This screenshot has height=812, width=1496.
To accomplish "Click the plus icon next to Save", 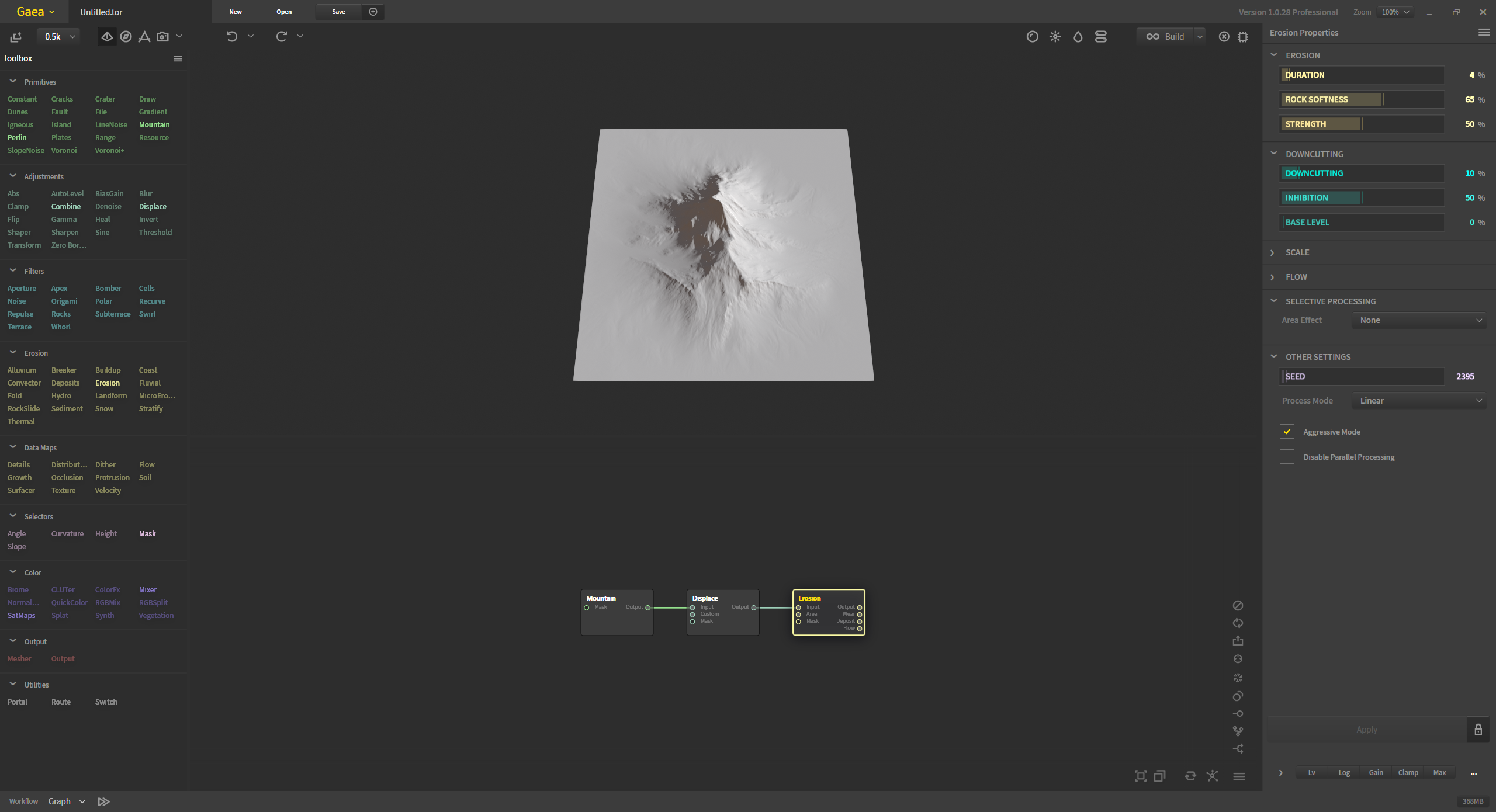I will (x=373, y=12).
